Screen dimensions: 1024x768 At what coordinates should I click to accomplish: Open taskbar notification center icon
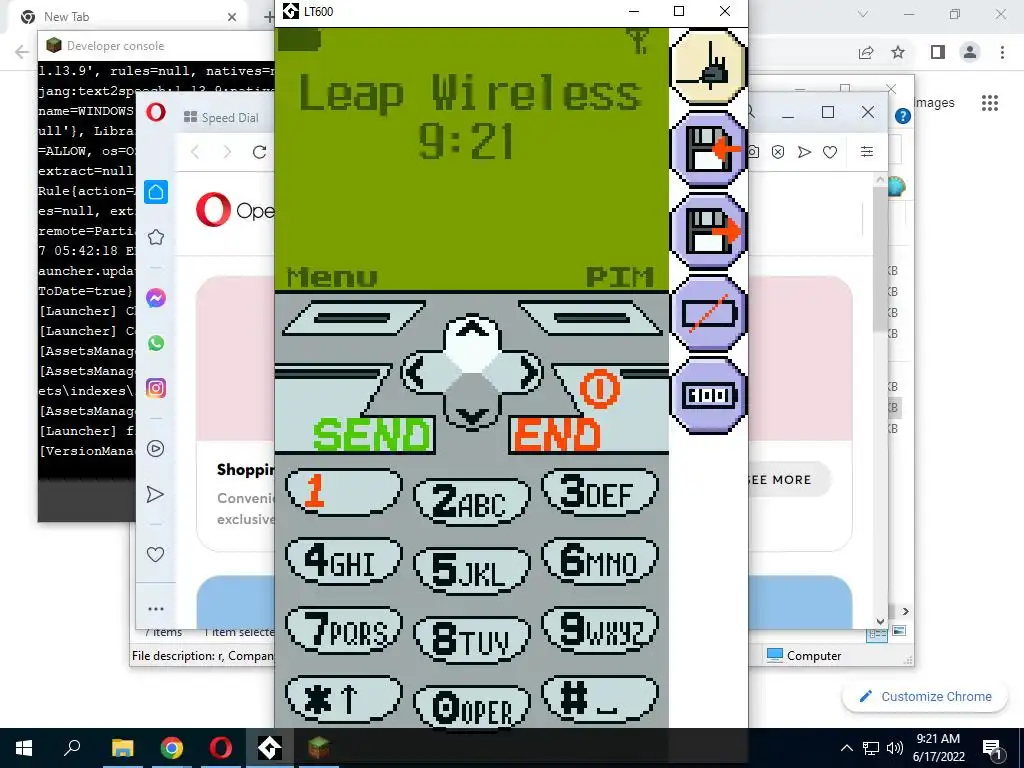[993, 749]
